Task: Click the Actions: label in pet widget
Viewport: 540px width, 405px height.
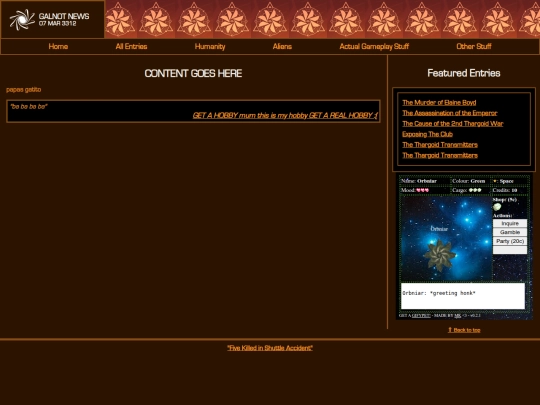Action: pos(502,216)
